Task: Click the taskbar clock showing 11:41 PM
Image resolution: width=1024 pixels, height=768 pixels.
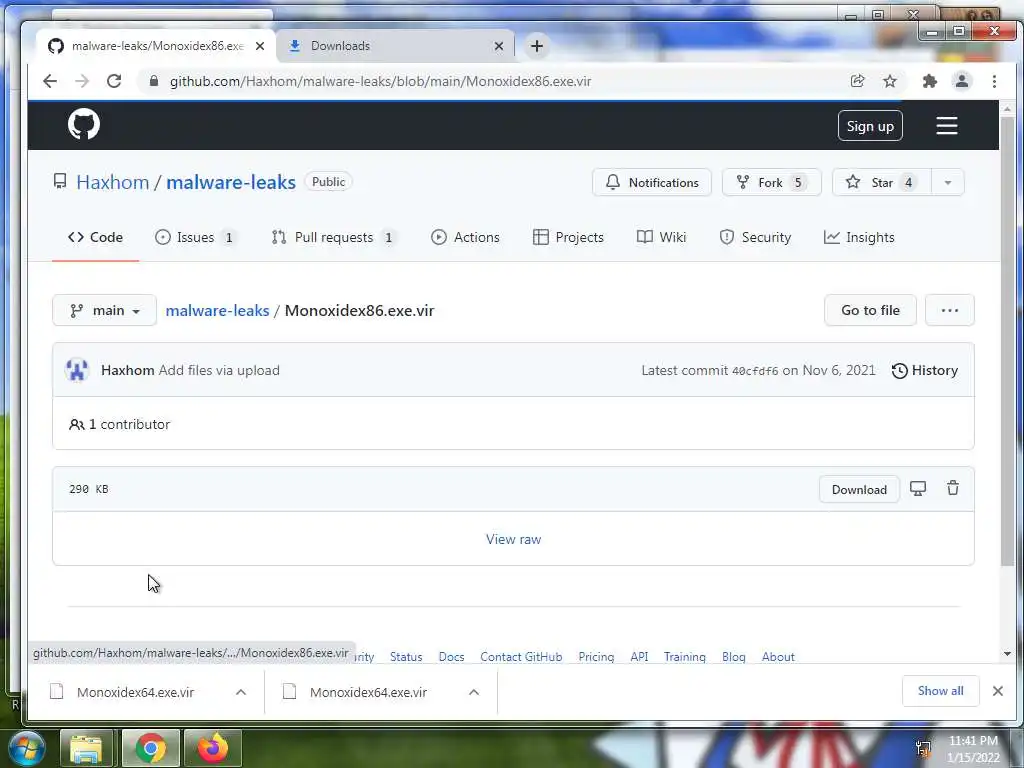Action: (x=973, y=749)
